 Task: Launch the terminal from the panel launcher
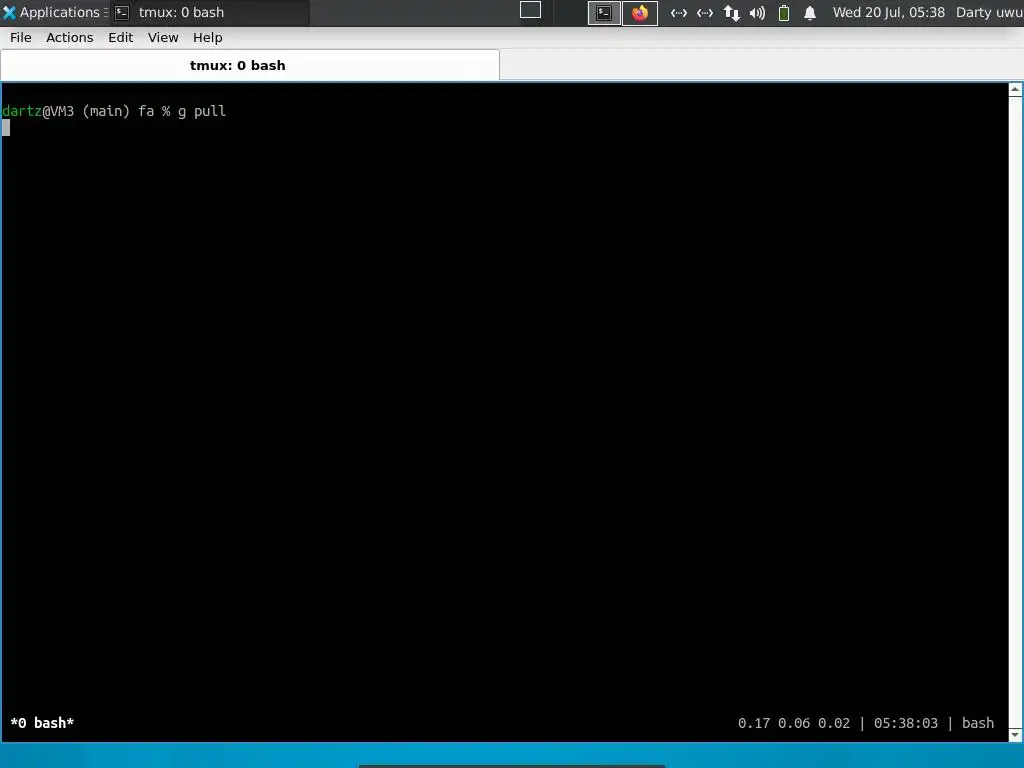(604, 13)
